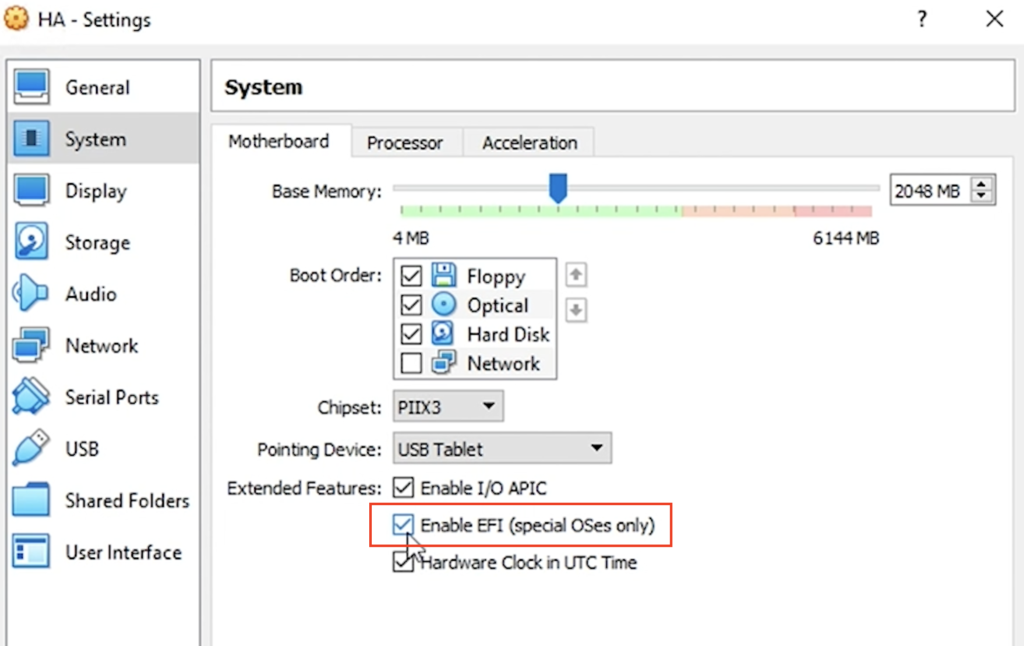Select the Hard Disk icon in Boot Order
Image resolution: width=1024 pixels, height=646 pixels.
pyautogui.click(x=443, y=334)
